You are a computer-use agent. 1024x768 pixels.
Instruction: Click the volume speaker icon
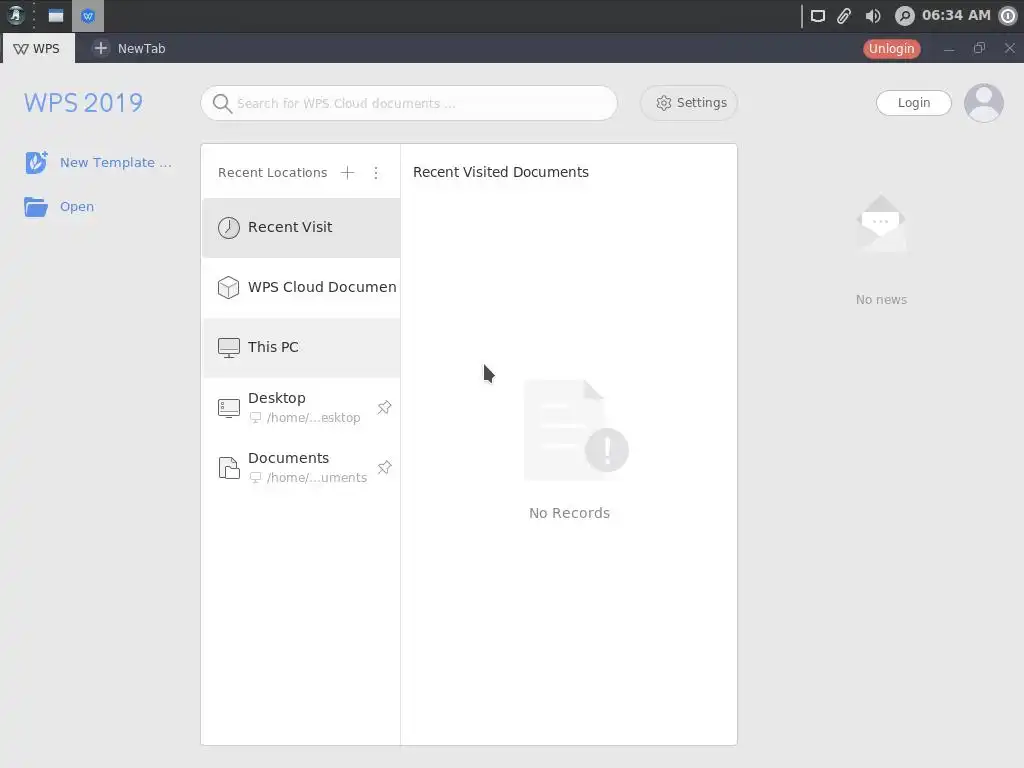pyautogui.click(x=872, y=16)
